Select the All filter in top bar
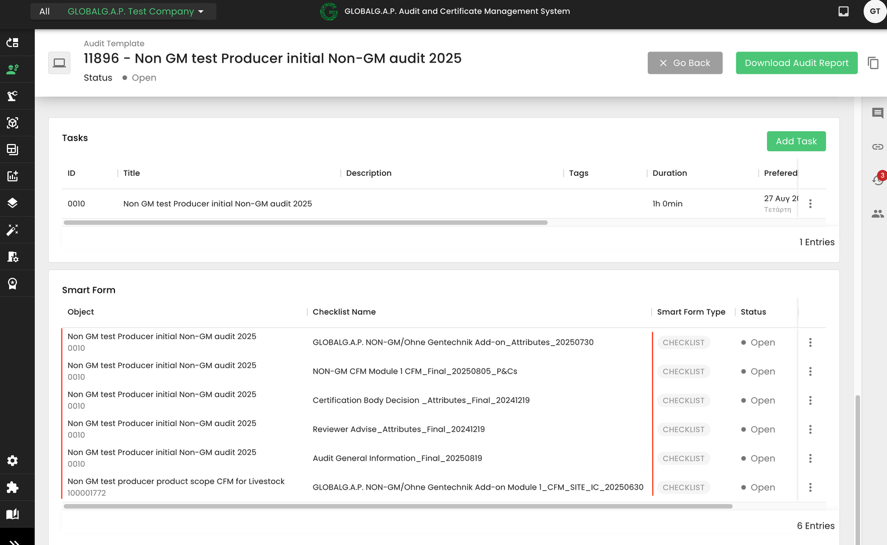 [44, 12]
